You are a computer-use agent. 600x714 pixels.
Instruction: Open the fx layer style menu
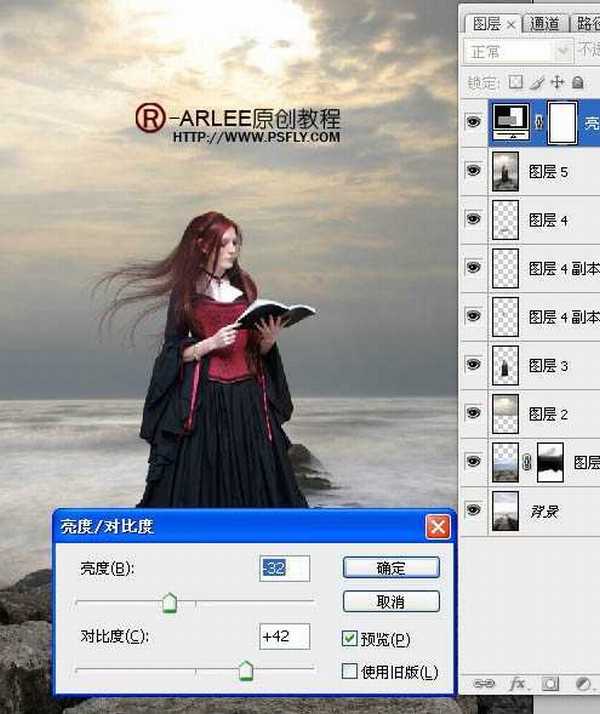518,684
